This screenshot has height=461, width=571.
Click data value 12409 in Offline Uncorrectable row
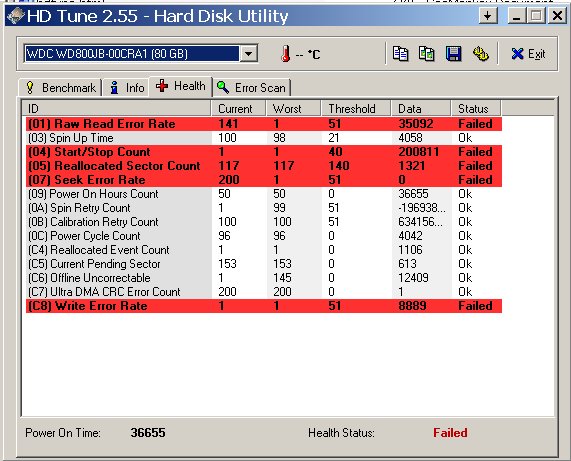pos(413,278)
